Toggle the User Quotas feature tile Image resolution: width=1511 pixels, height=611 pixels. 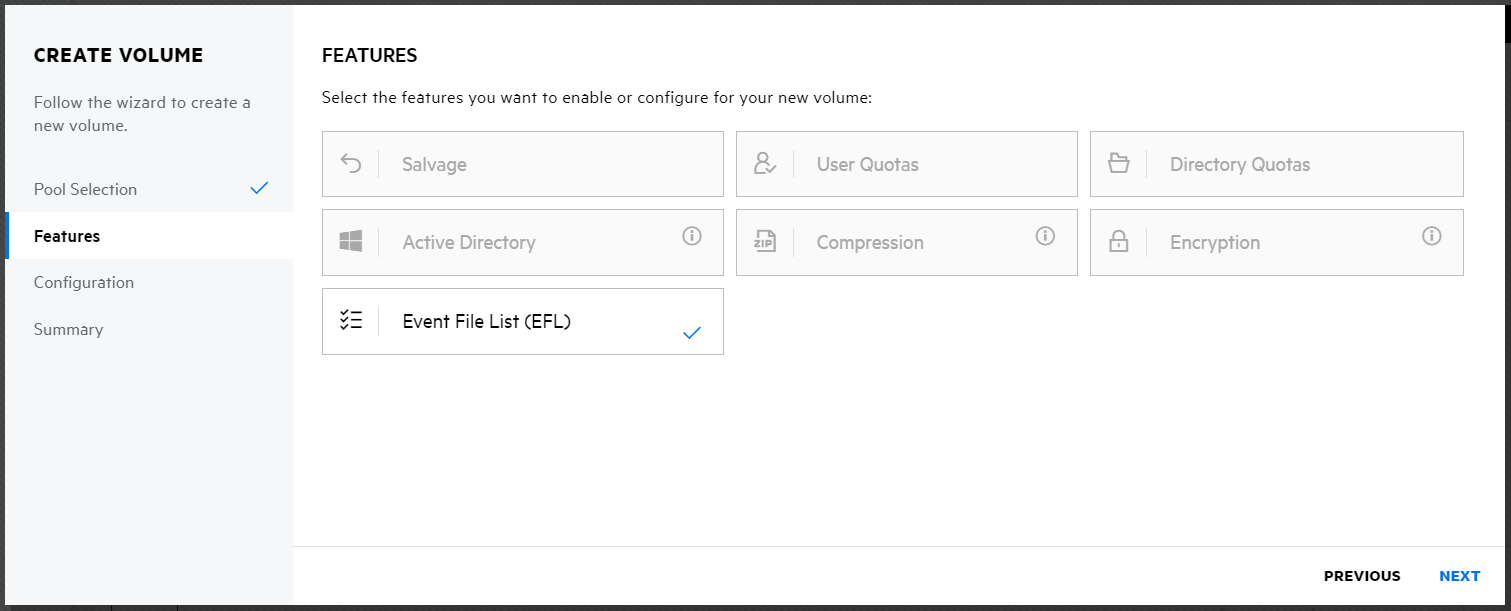coord(906,164)
